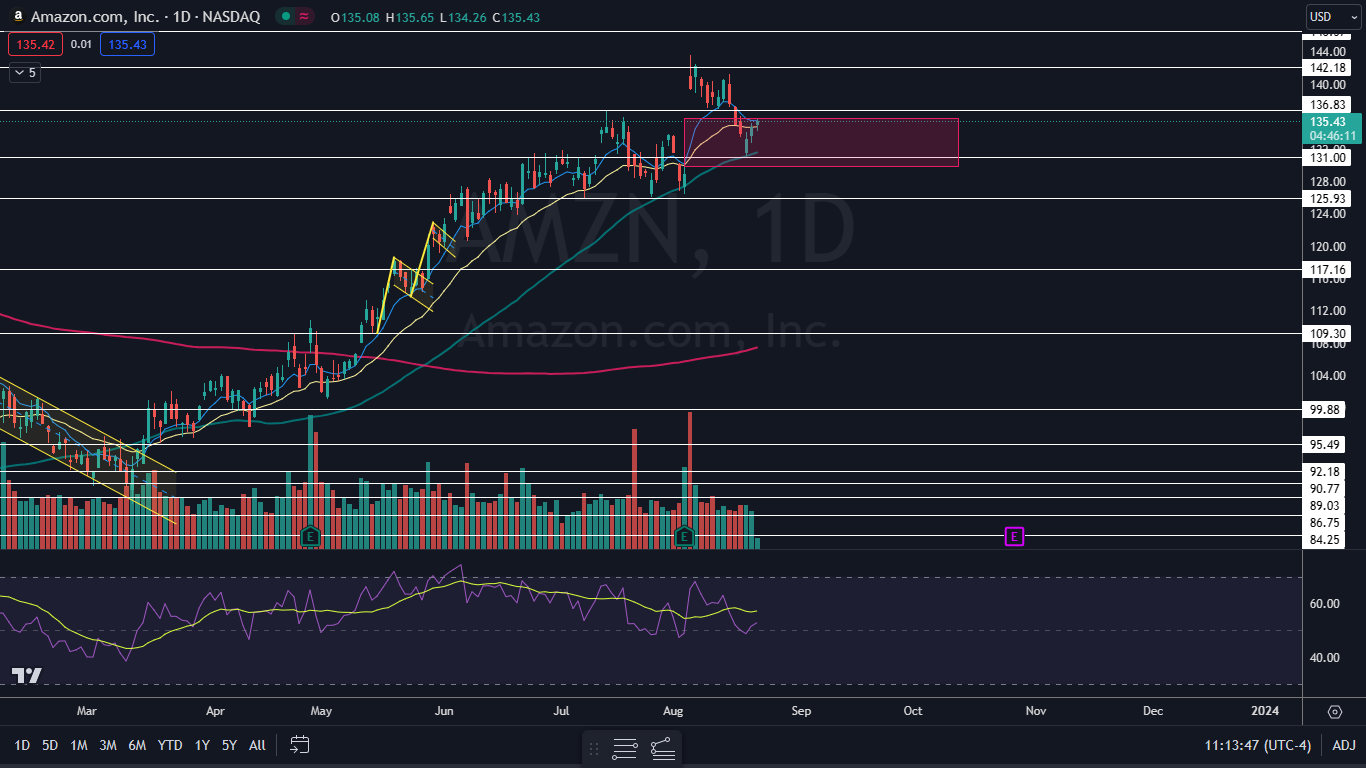
Task: Select the 5Y time range
Action: pyautogui.click(x=229, y=745)
